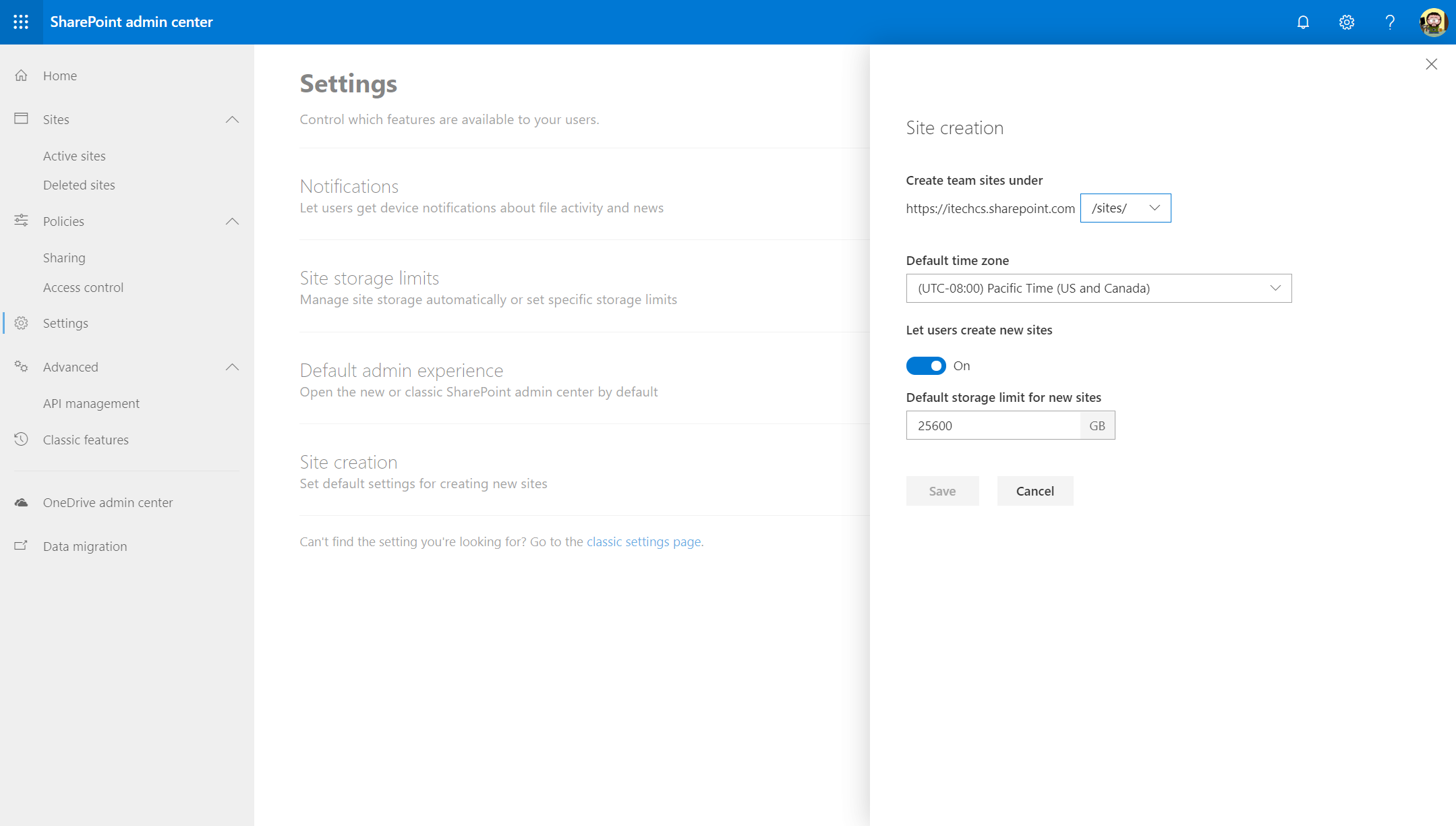Click the Home icon in the sidebar
This screenshot has width=1456, height=826.
point(22,76)
